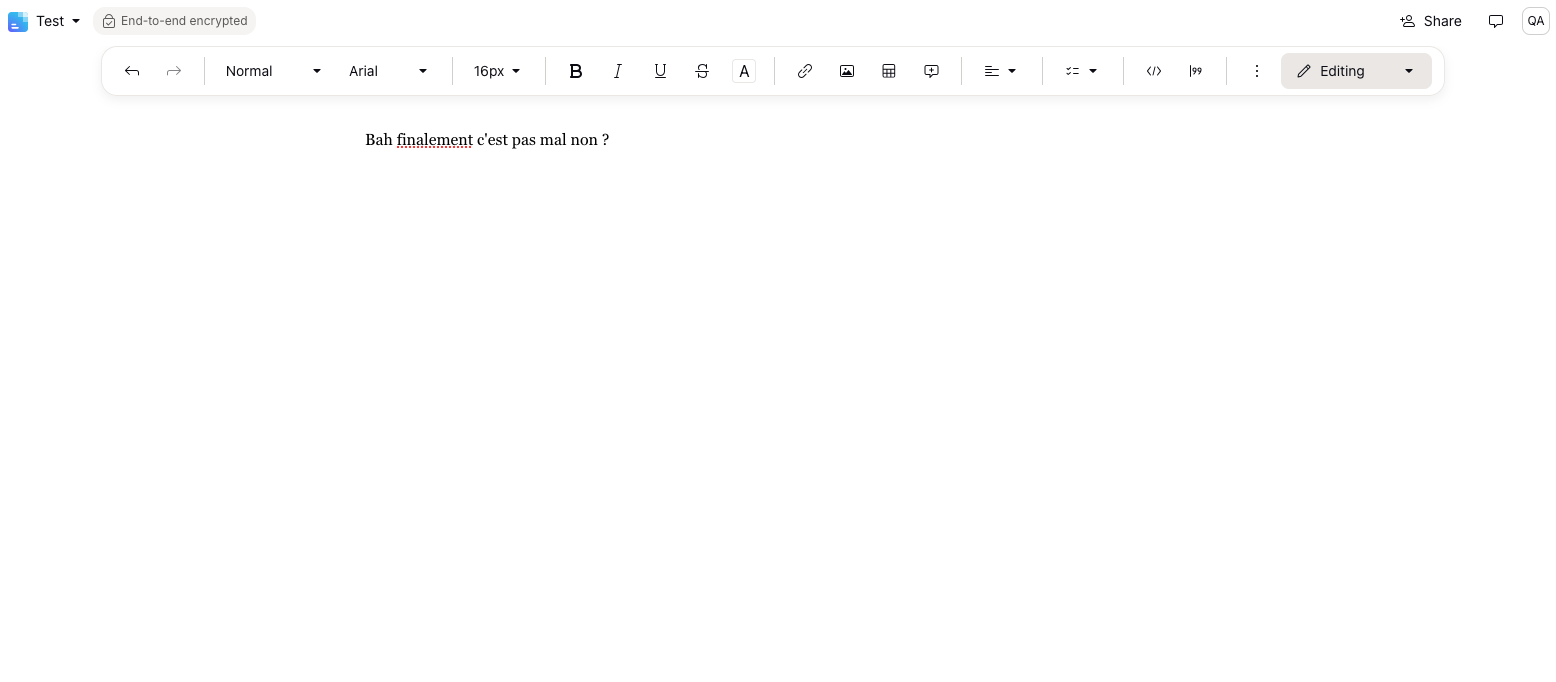This screenshot has height=682, width=1556.
Task: Insert an image using the picture icon
Action: (846, 71)
